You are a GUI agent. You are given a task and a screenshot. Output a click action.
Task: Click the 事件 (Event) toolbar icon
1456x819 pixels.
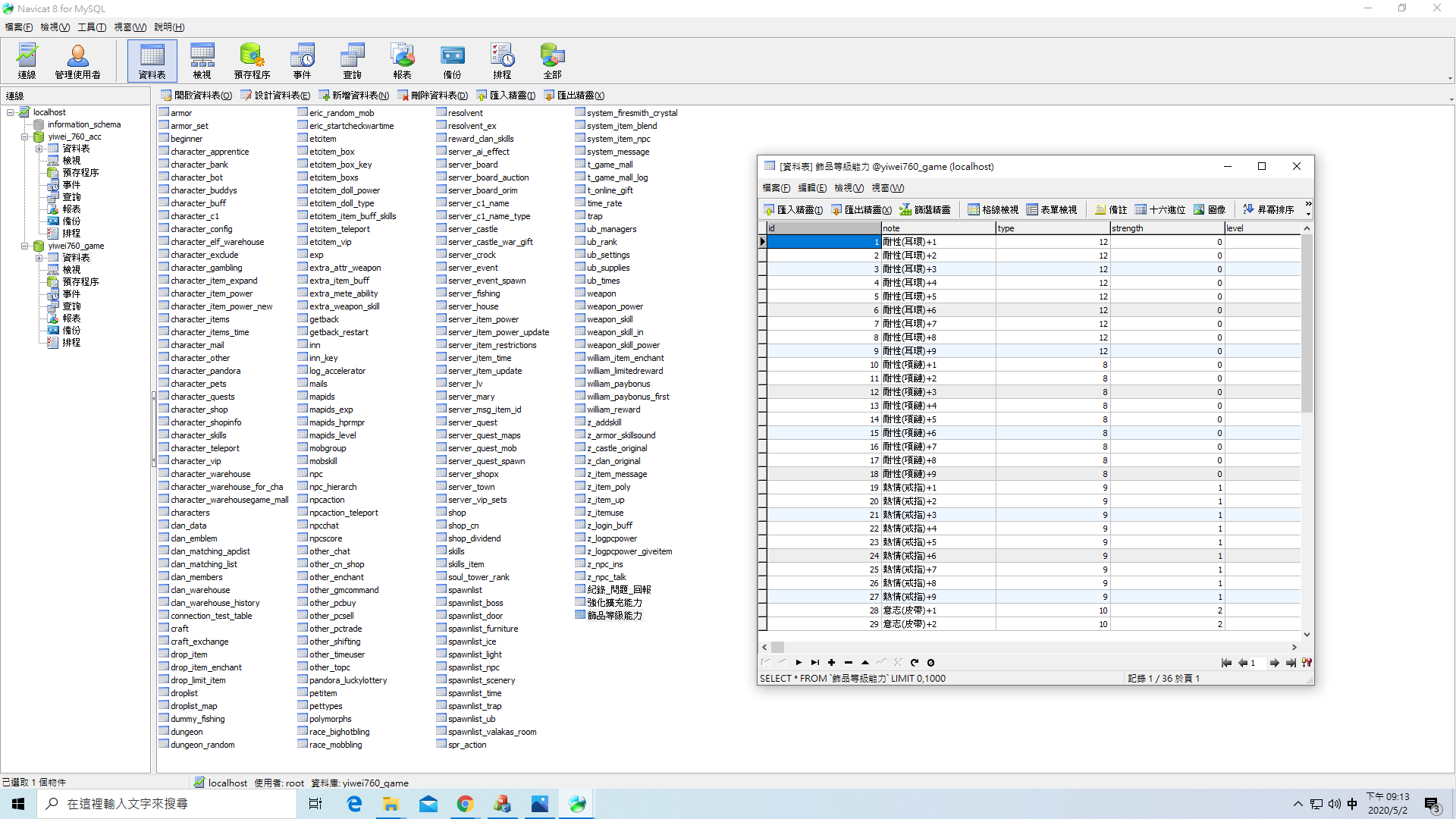(302, 61)
